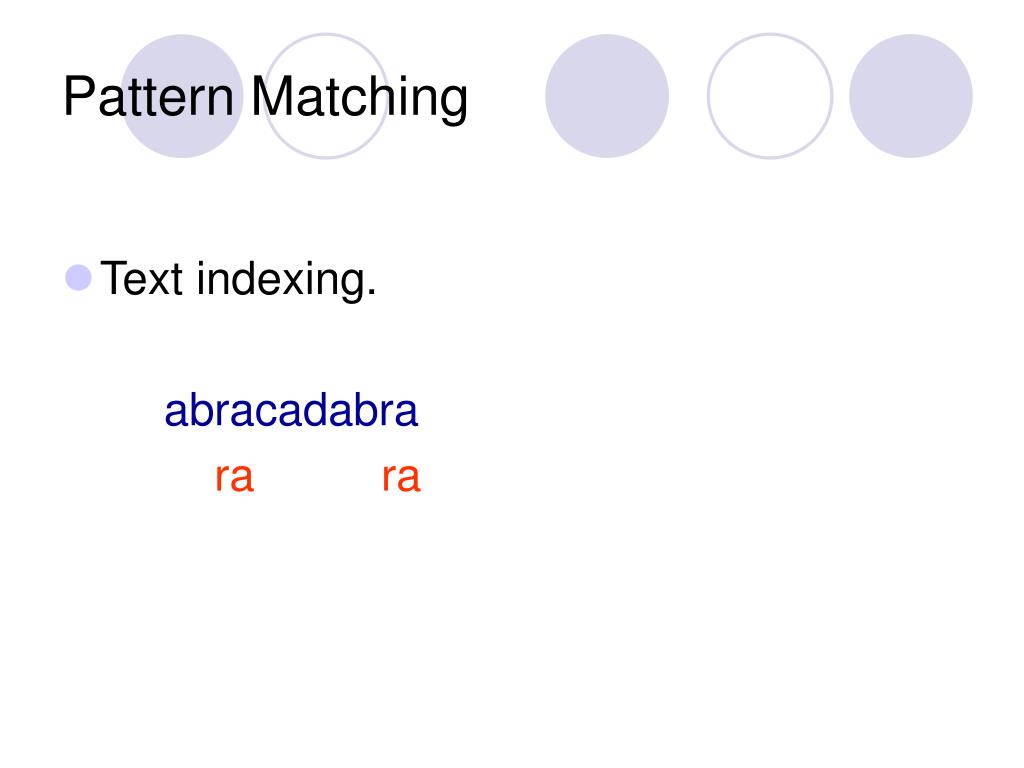Select the blue abracadabra string
This screenshot has width=1024, height=768.
pyautogui.click(x=291, y=411)
